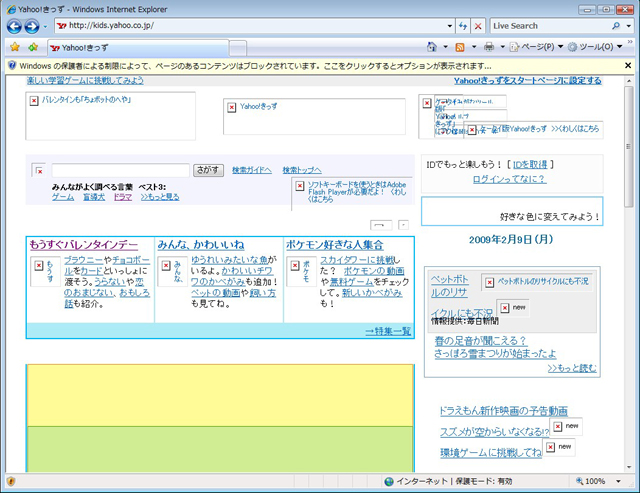The width and height of the screenshot is (640, 493).
Task: Go forward with the Forward arrow button
Action: pos(32,27)
